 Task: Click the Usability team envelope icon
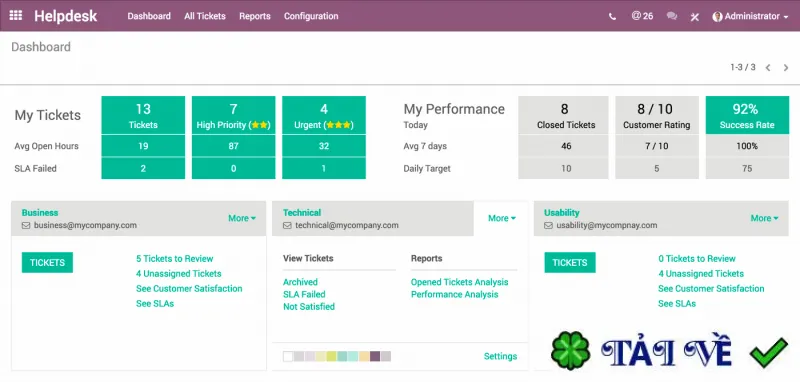[x=548, y=225]
